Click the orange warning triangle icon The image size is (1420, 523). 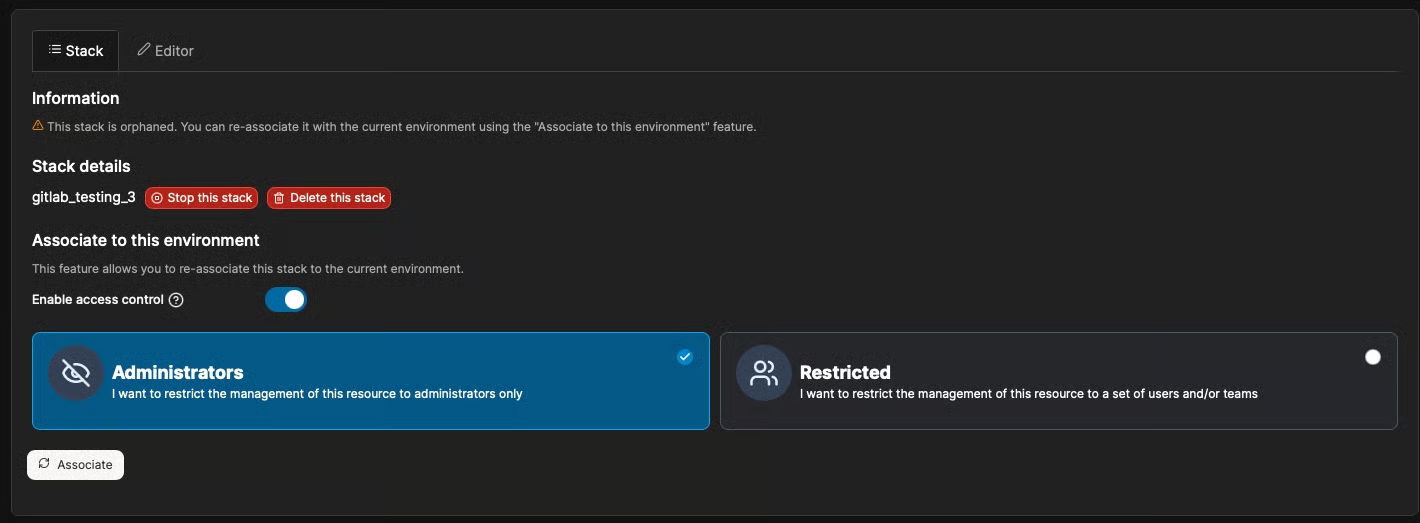(38, 126)
